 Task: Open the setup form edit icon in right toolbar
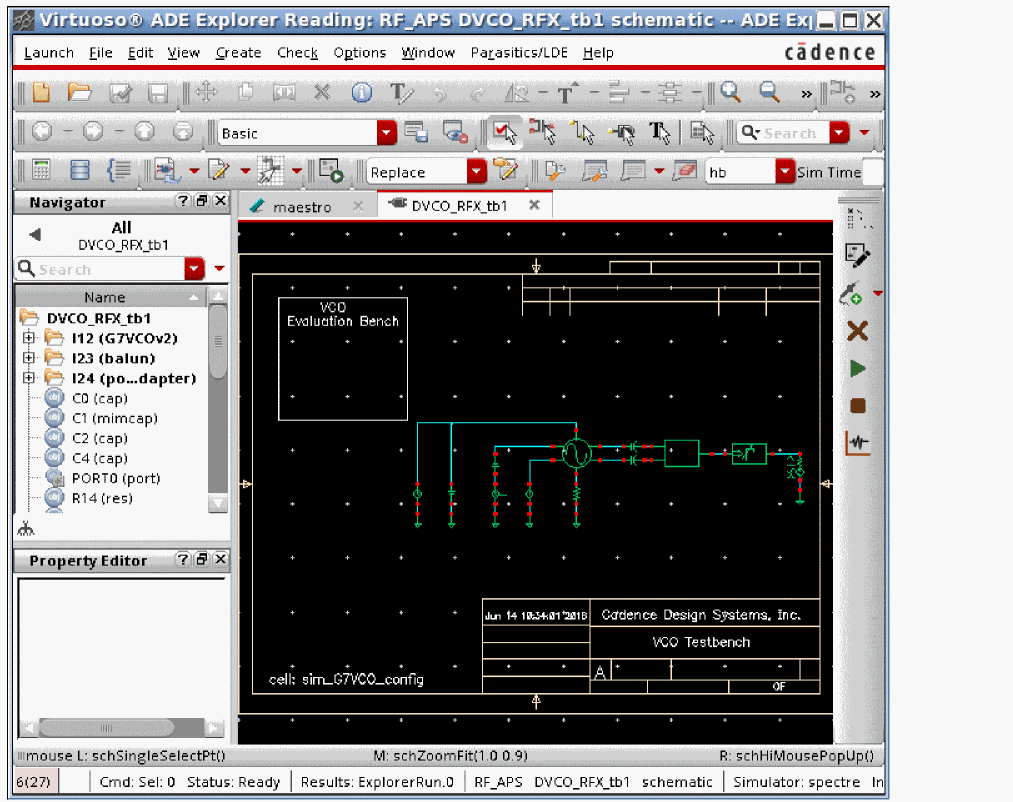coord(857,255)
